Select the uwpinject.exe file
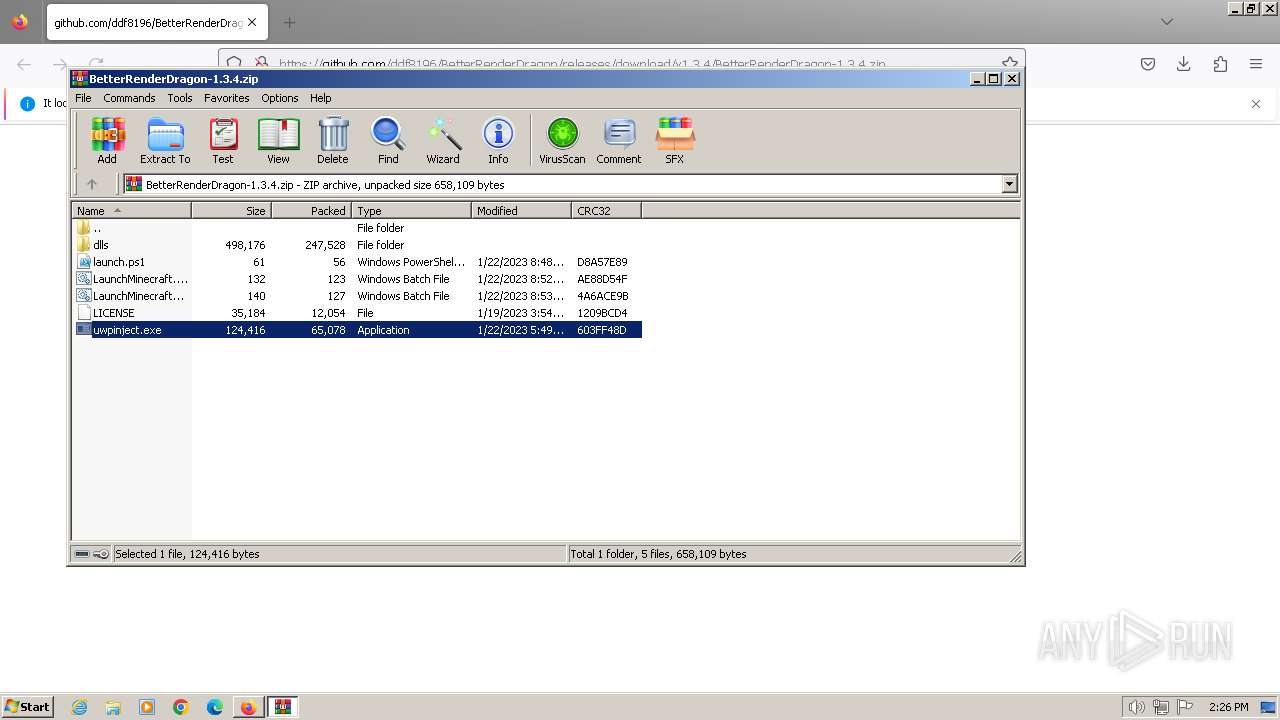1280x720 pixels. point(357,330)
